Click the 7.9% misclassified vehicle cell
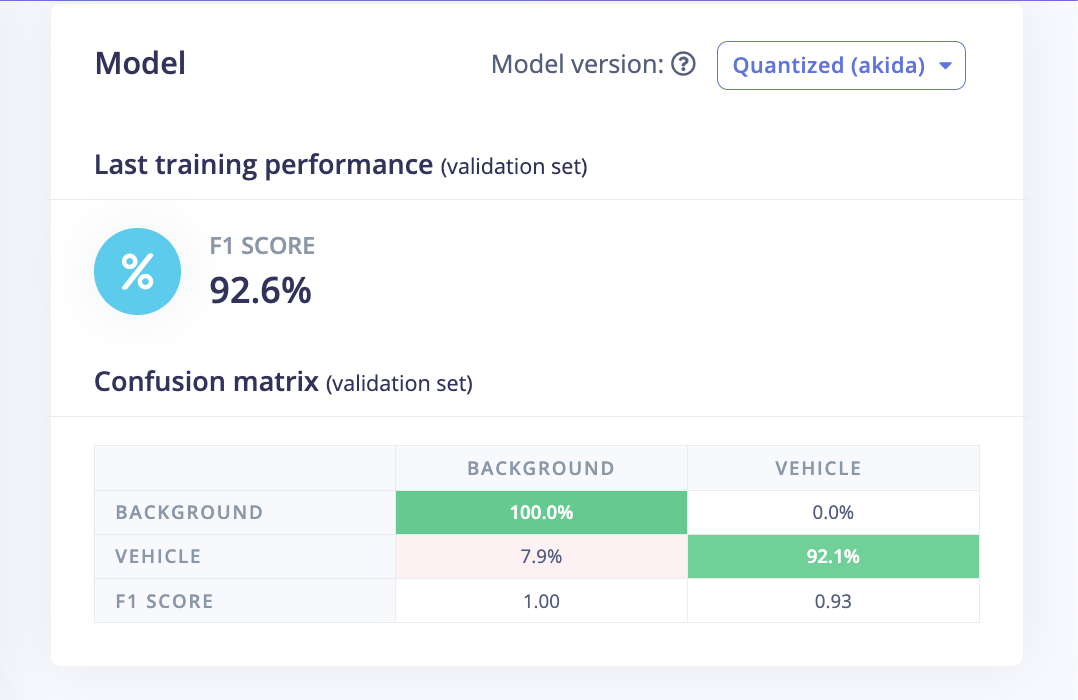 tap(541, 557)
